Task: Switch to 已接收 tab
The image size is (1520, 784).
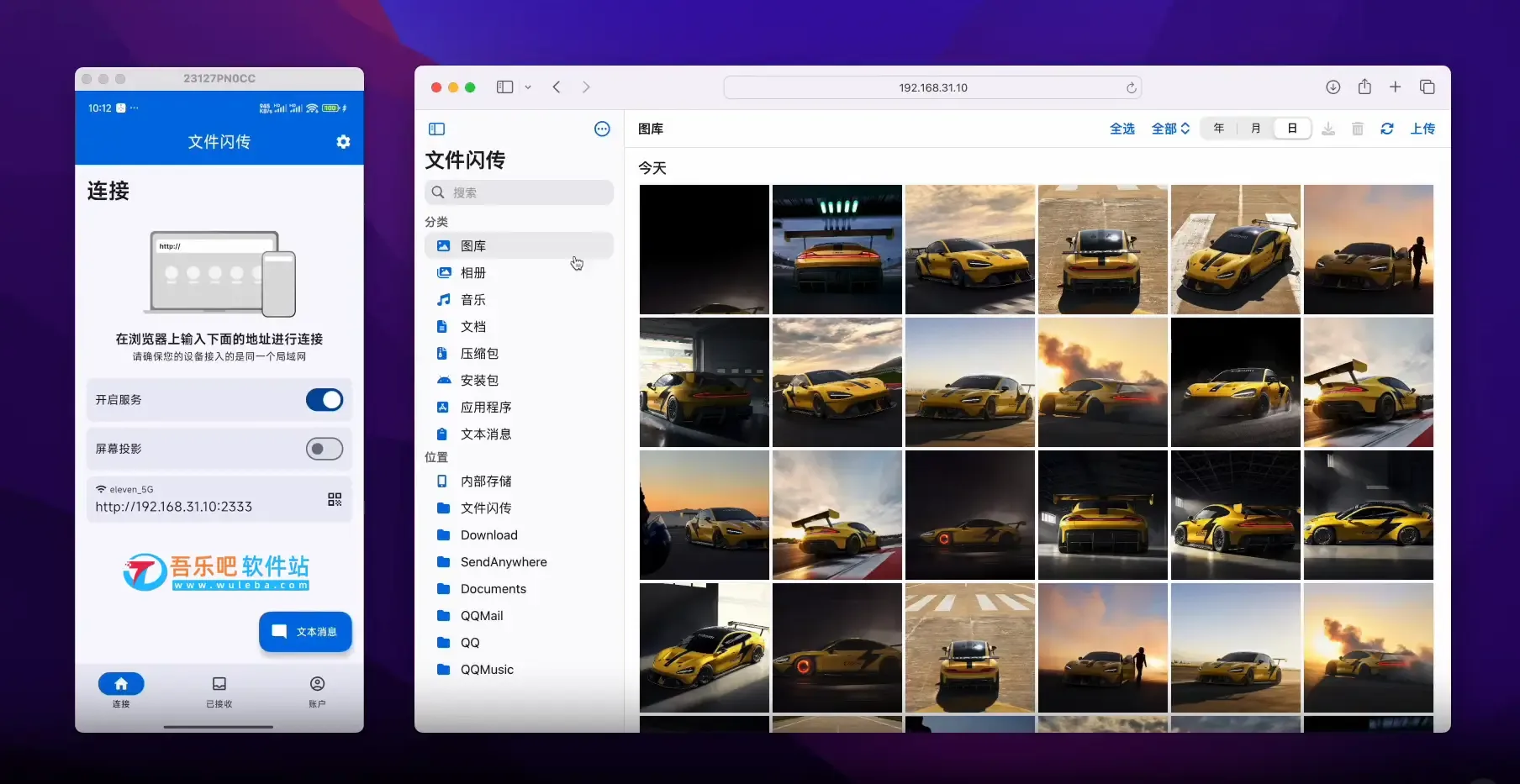Action: coord(219,691)
